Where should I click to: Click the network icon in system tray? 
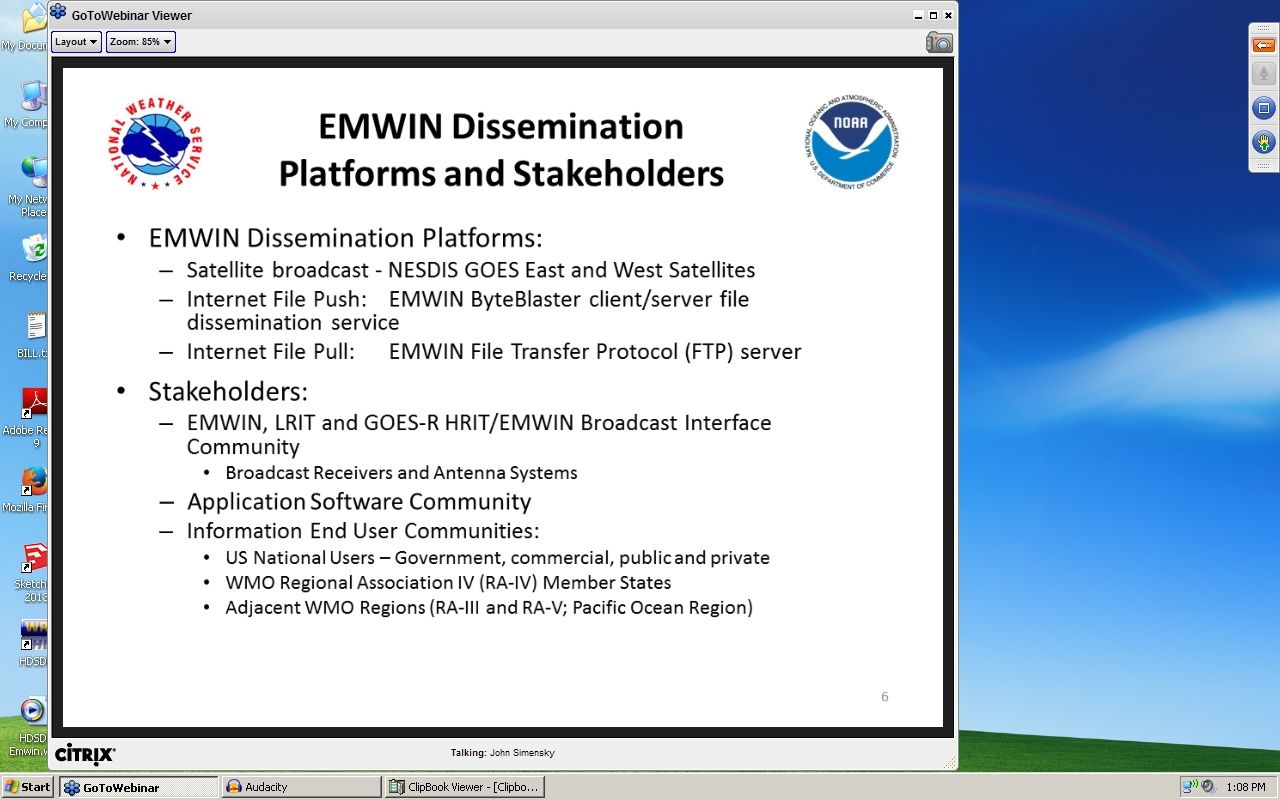coord(1190,787)
